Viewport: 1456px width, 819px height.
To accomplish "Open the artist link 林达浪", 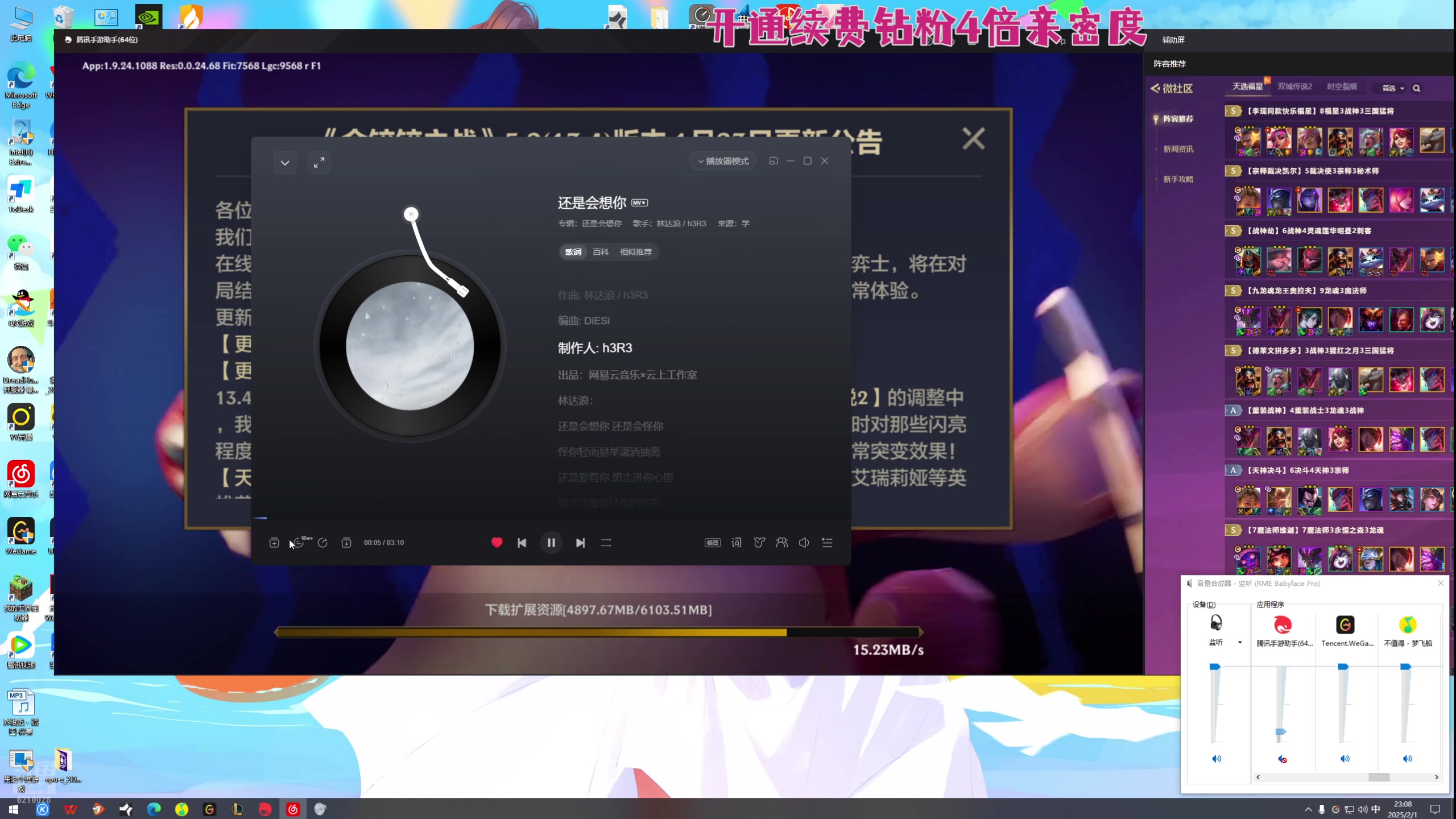I will pos(668,224).
